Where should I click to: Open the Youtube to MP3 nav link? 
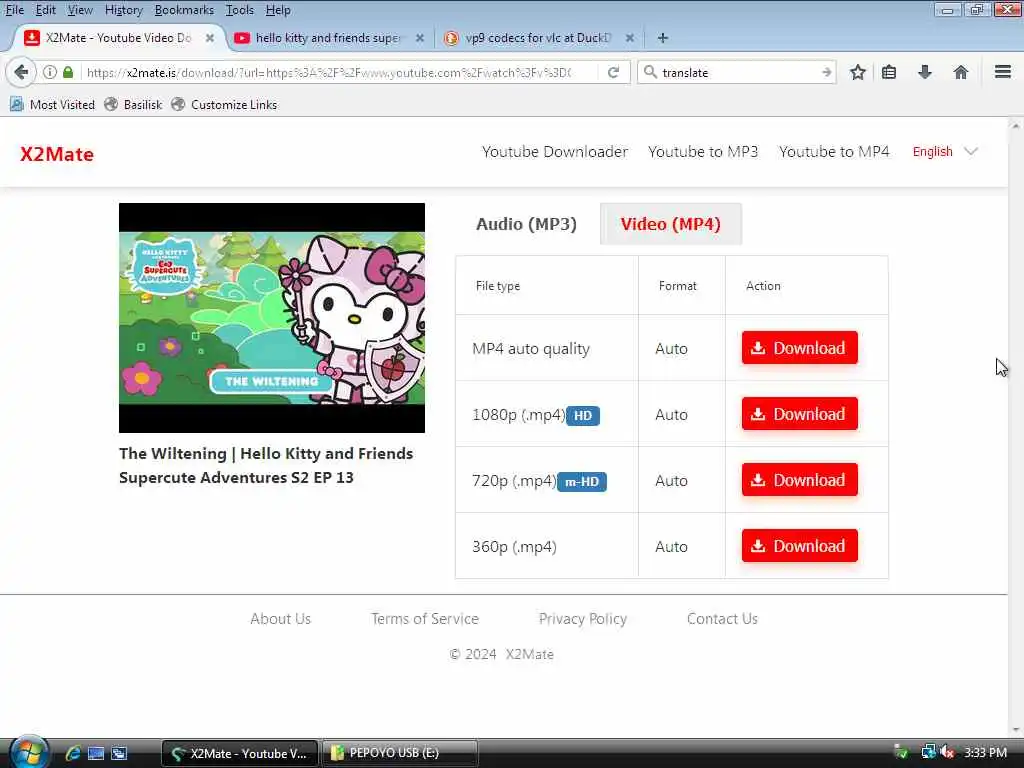703,152
